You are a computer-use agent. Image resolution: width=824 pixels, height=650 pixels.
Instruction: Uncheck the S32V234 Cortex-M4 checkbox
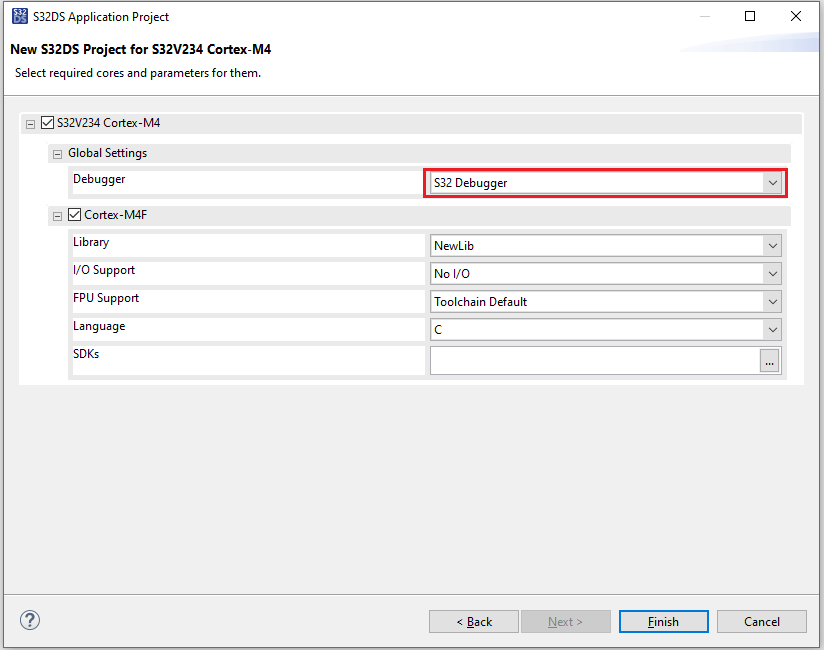47,123
